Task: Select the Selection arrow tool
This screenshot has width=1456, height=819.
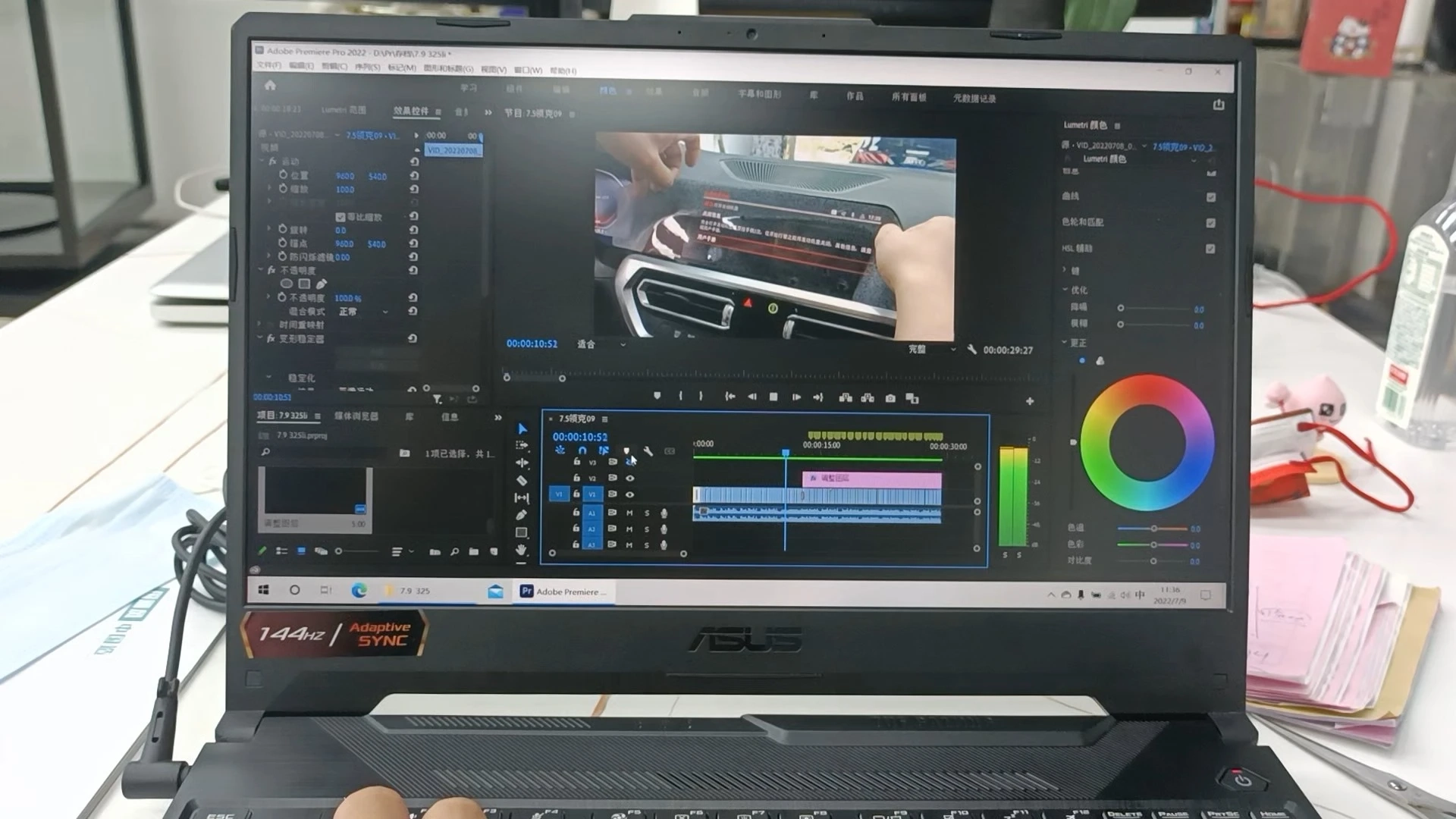Action: (x=522, y=428)
